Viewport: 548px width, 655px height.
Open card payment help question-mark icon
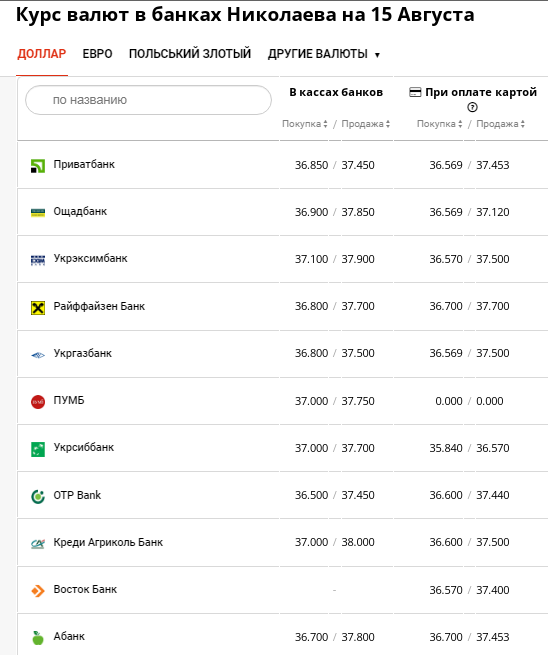(472, 107)
